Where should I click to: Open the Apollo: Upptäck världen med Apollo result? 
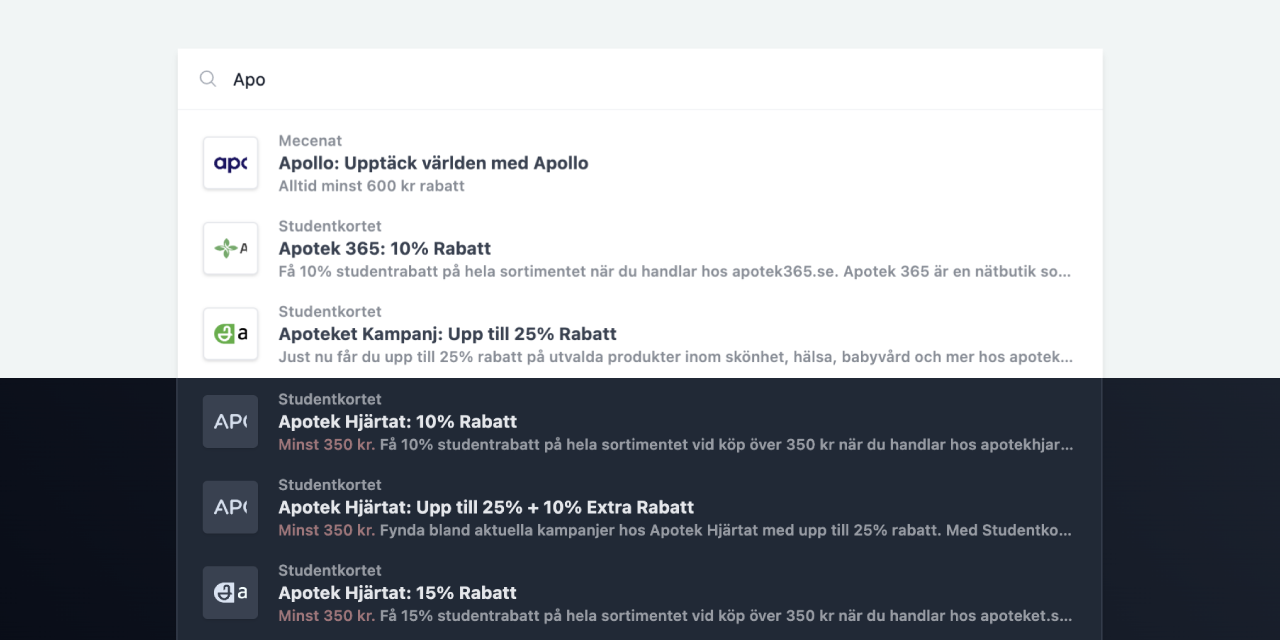coord(432,162)
